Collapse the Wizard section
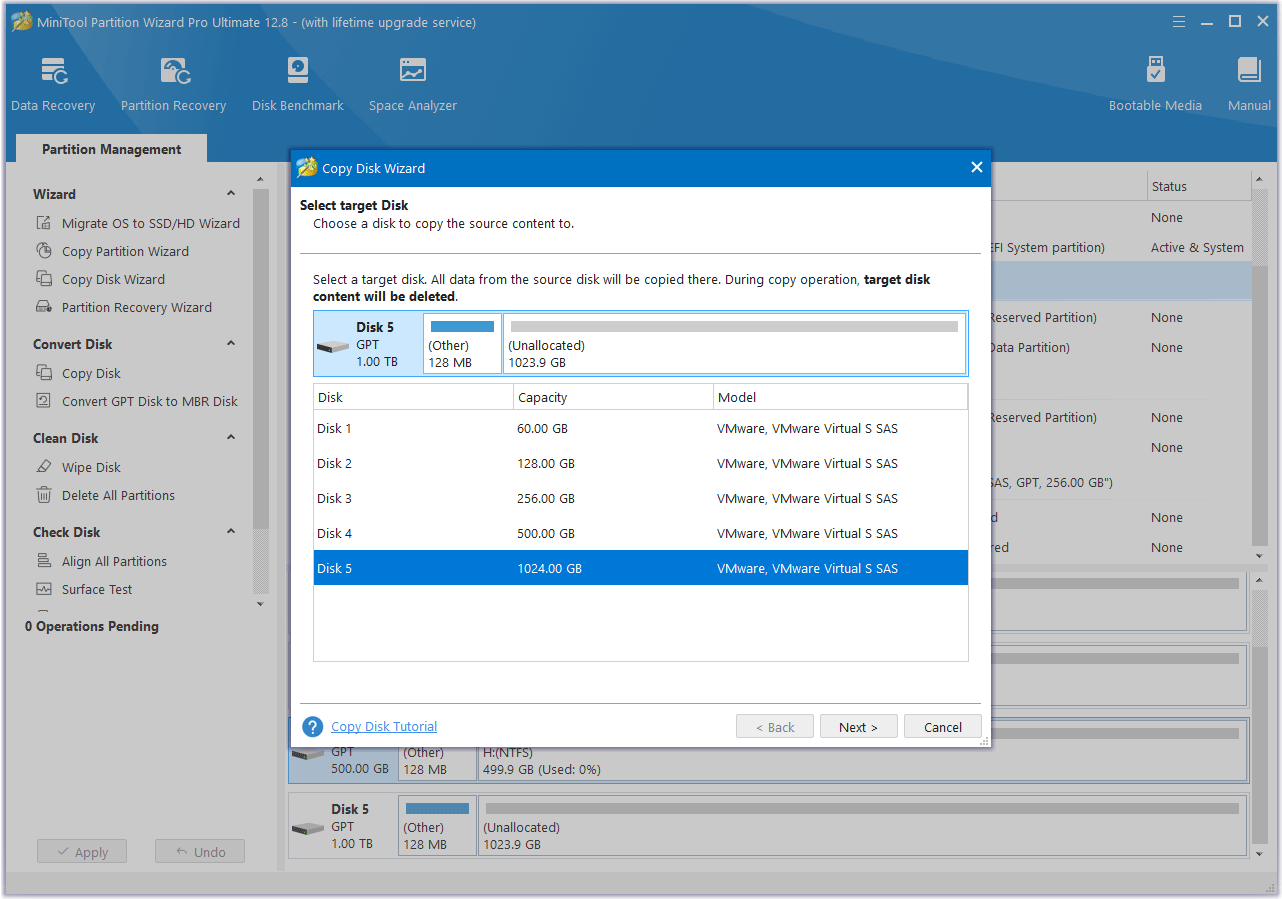 [231, 194]
